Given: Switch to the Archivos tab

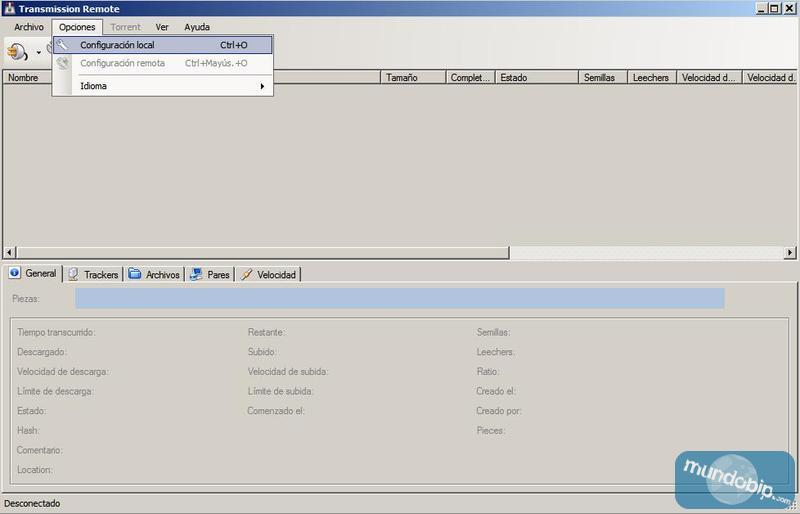Looking at the screenshot, I should tap(155, 275).
